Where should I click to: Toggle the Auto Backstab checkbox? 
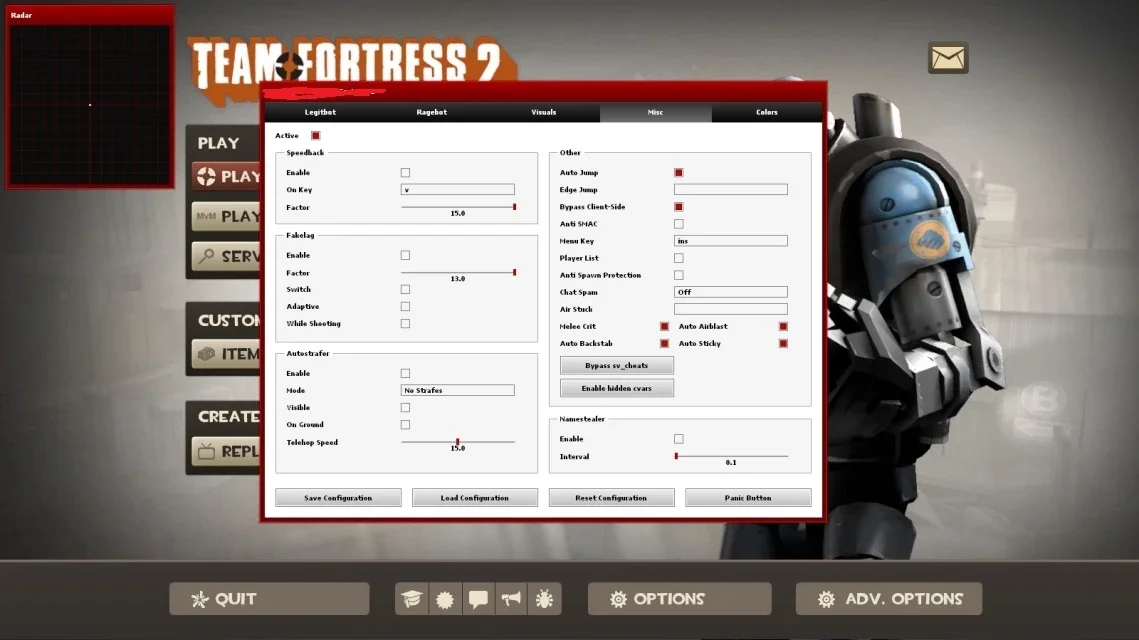664,344
